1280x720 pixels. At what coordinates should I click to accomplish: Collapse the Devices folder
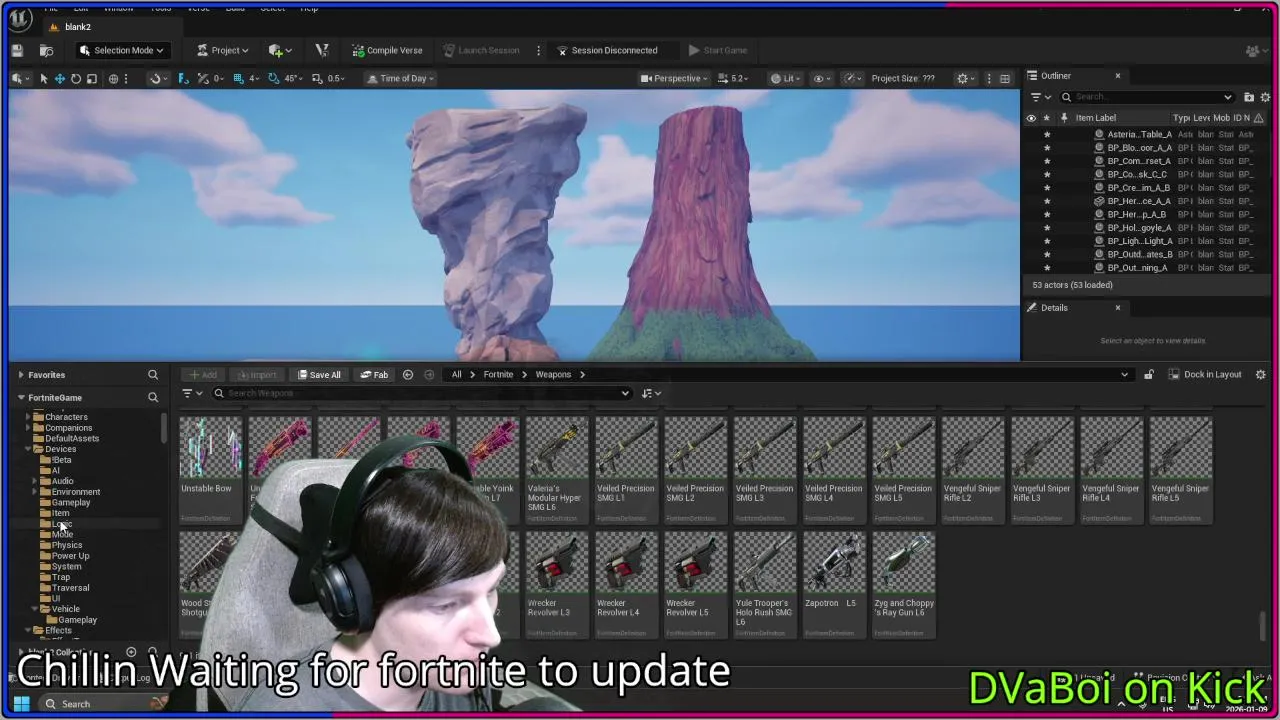point(27,449)
